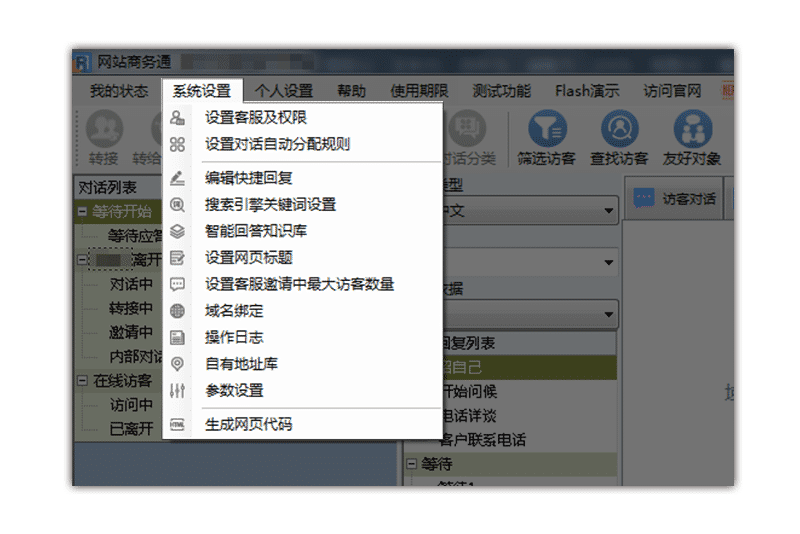Select 已离开 under 在线访客

pos(131,429)
